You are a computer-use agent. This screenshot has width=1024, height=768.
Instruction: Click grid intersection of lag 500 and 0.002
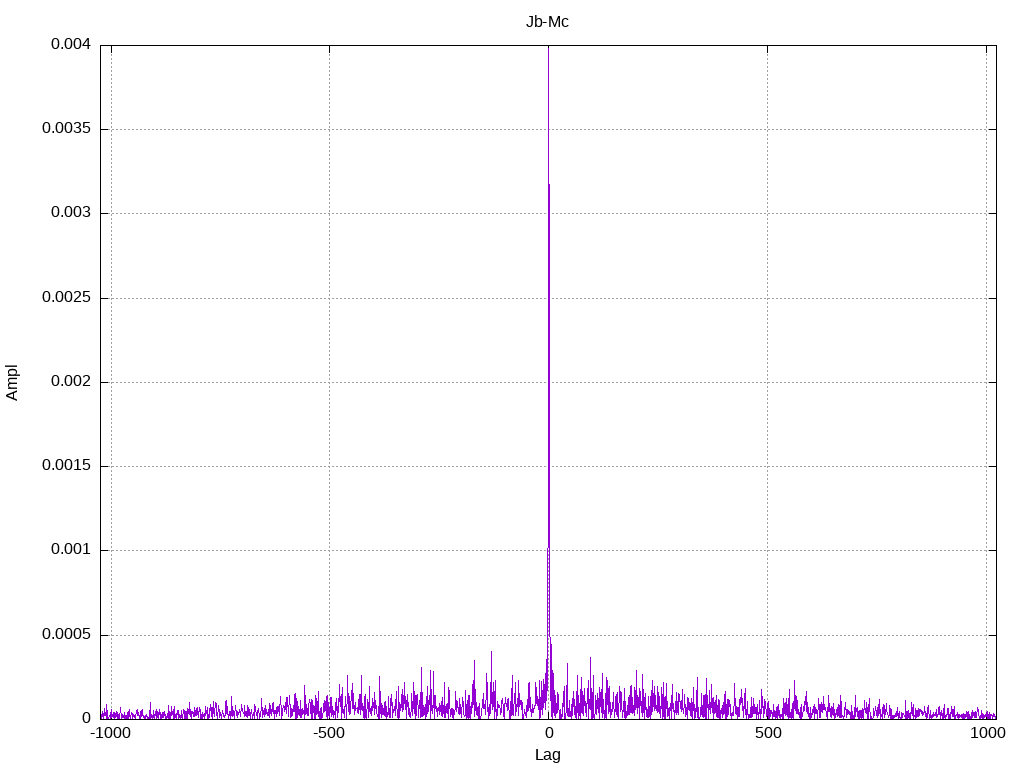767,382
